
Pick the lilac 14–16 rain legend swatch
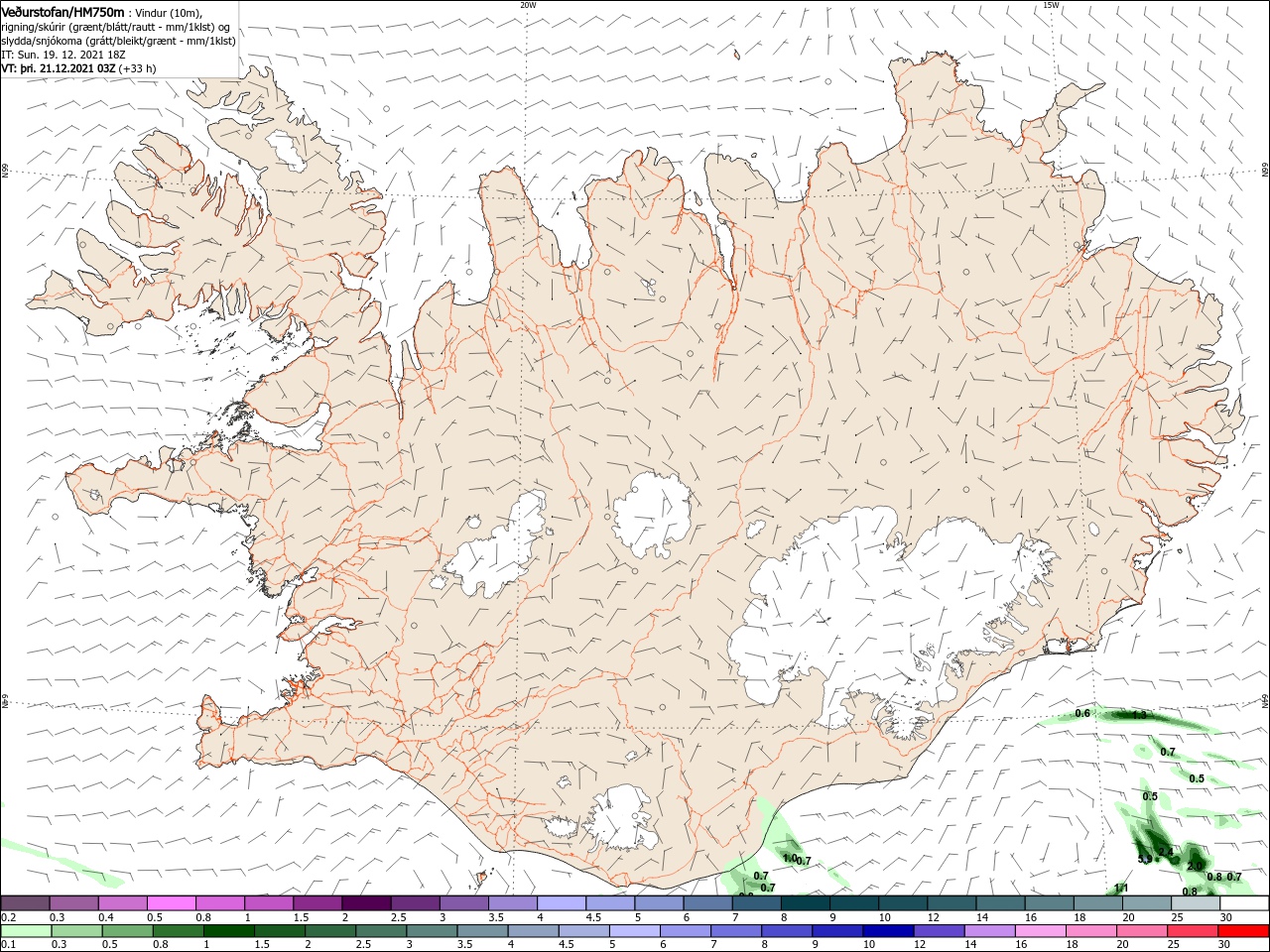tap(989, 931)
